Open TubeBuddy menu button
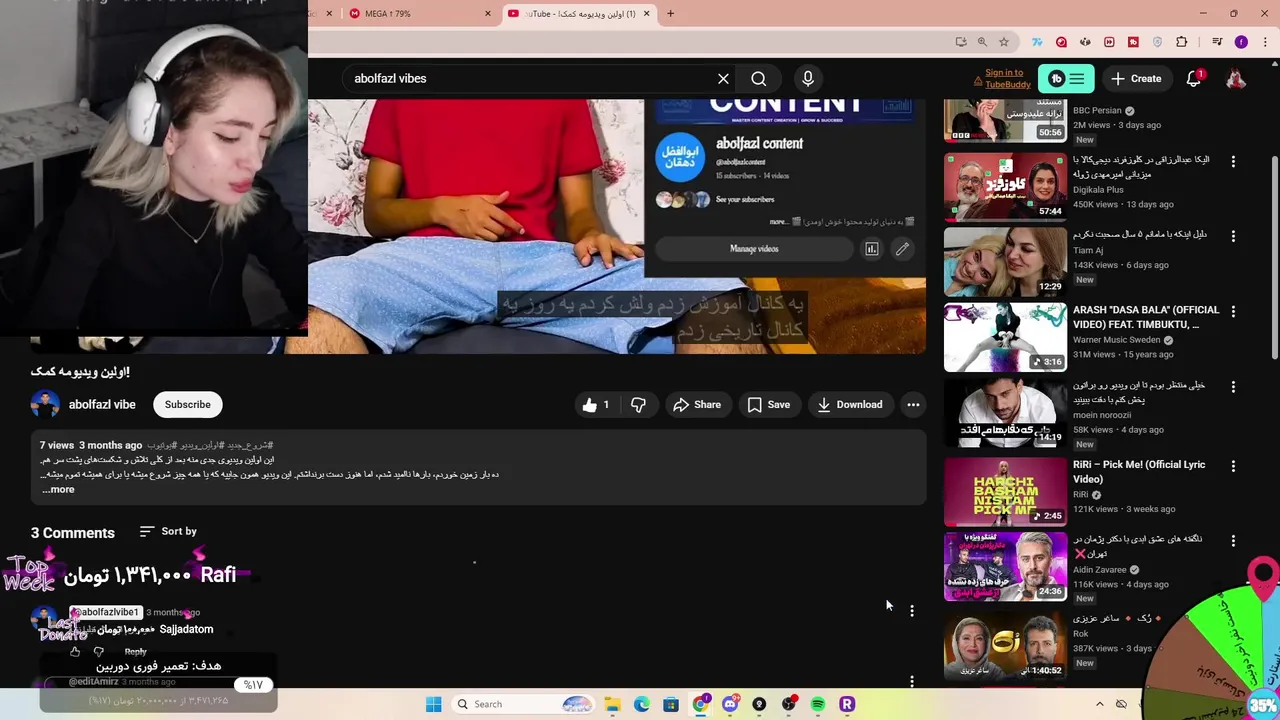 coord(1066,79)
